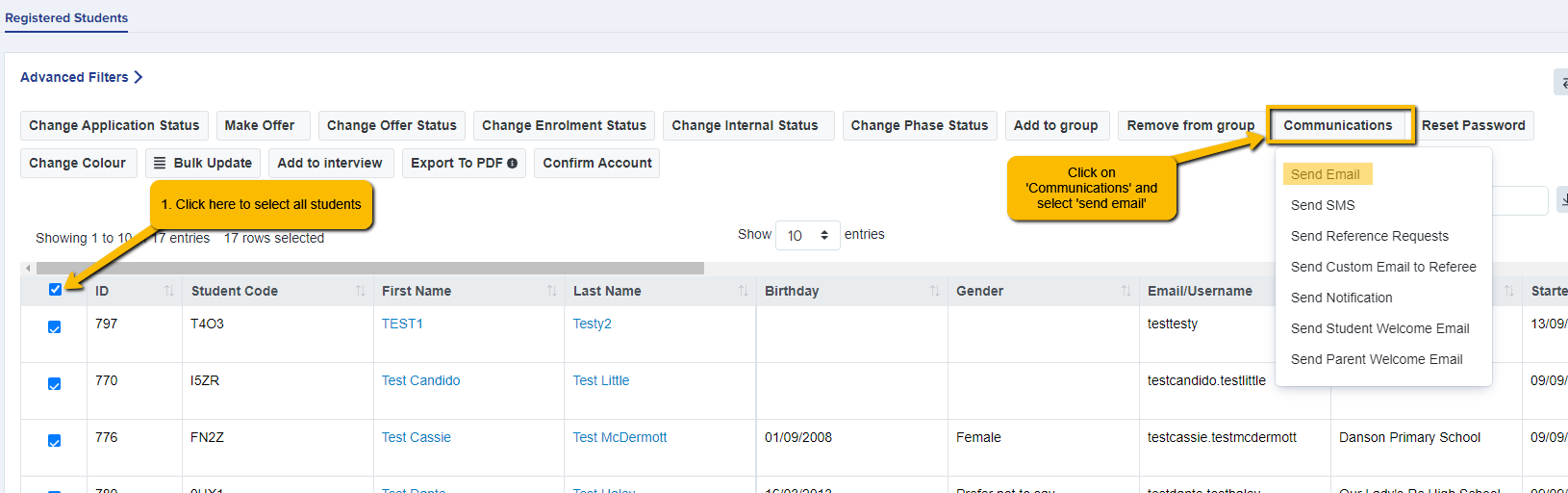Click the sort arrows in the ID column

click(169, 291)
